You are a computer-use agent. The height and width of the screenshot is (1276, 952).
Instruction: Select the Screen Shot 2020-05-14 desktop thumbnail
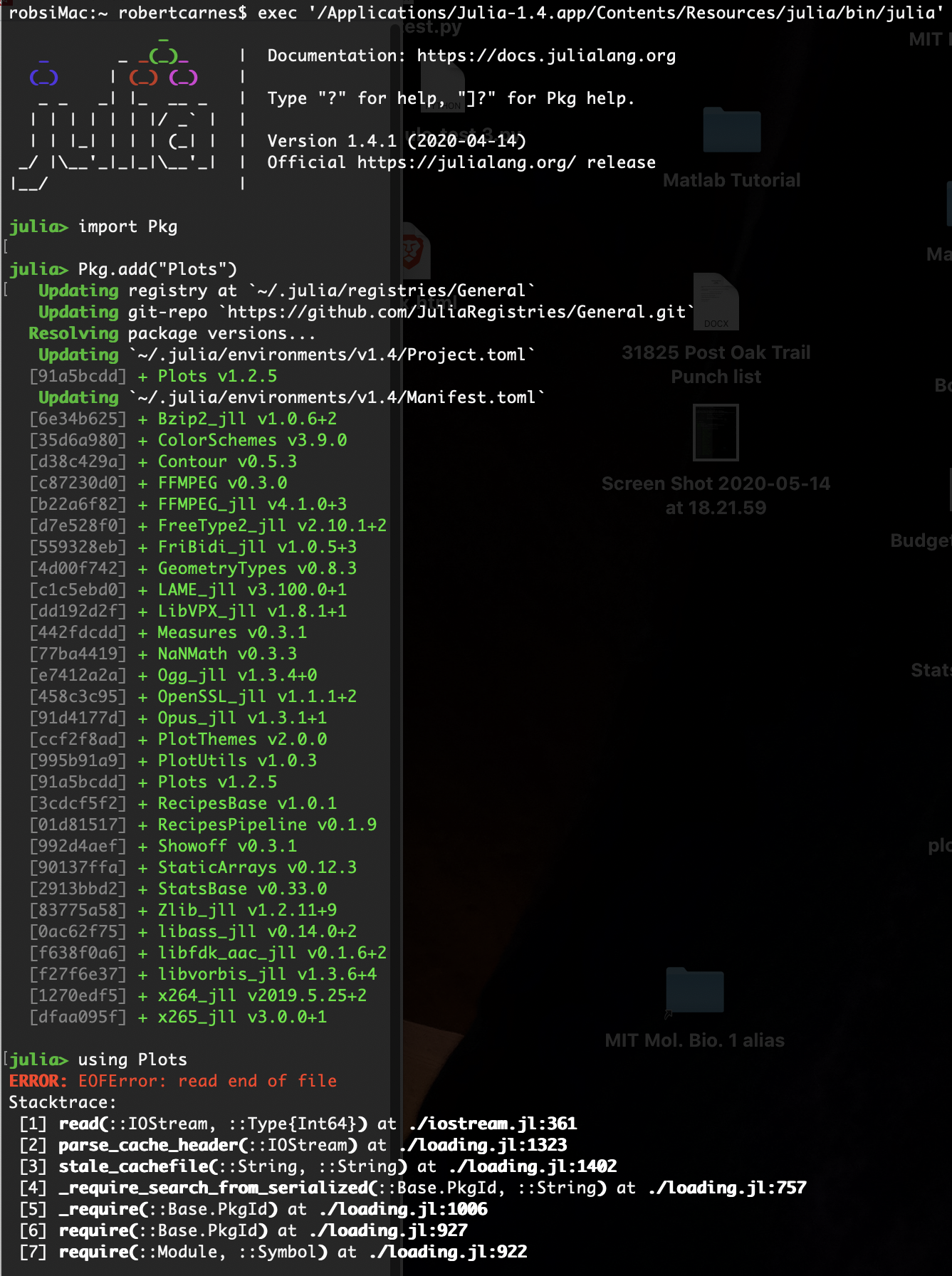716,432
